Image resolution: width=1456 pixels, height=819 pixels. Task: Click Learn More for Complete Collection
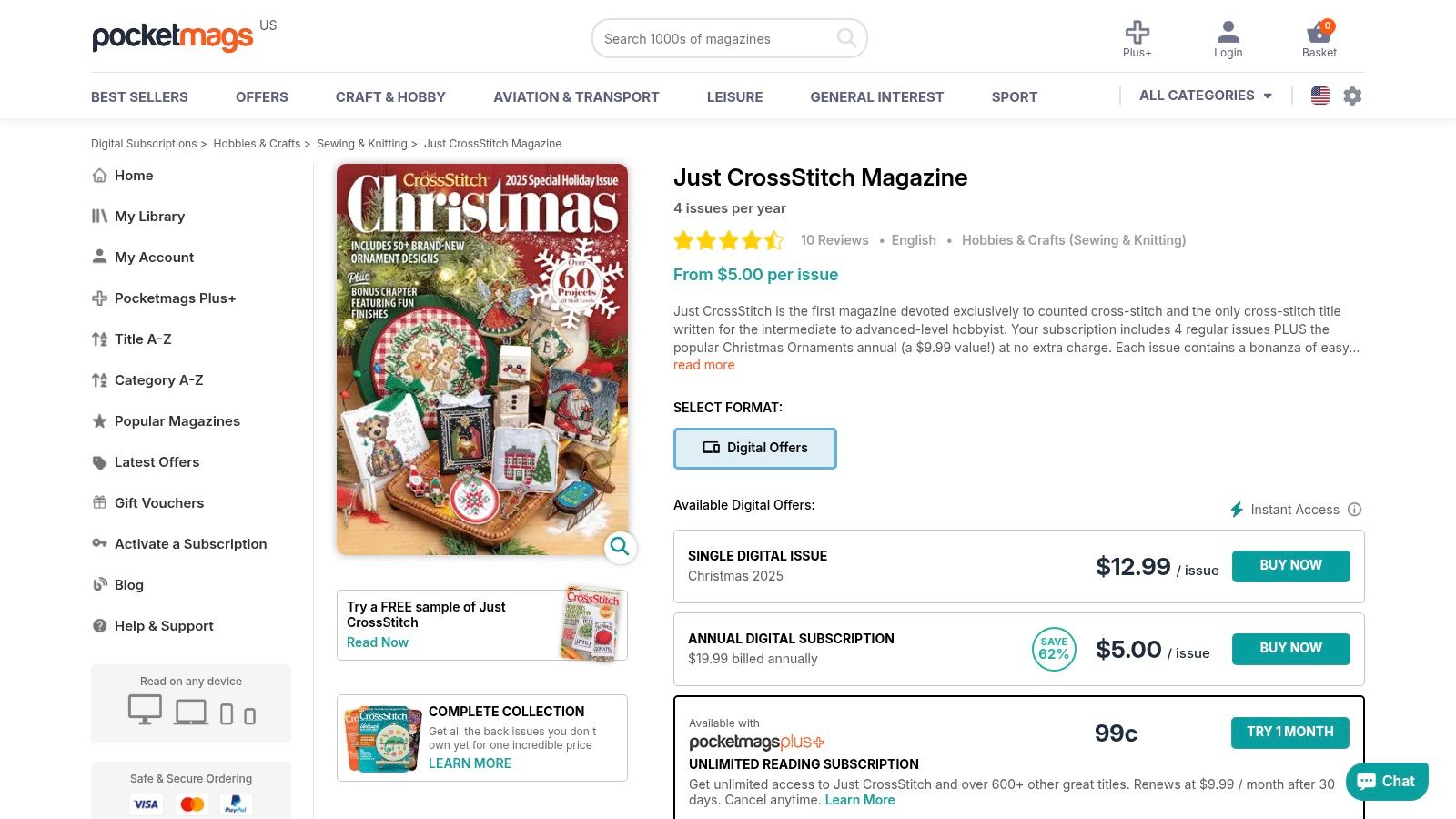(x=470, y=763)
